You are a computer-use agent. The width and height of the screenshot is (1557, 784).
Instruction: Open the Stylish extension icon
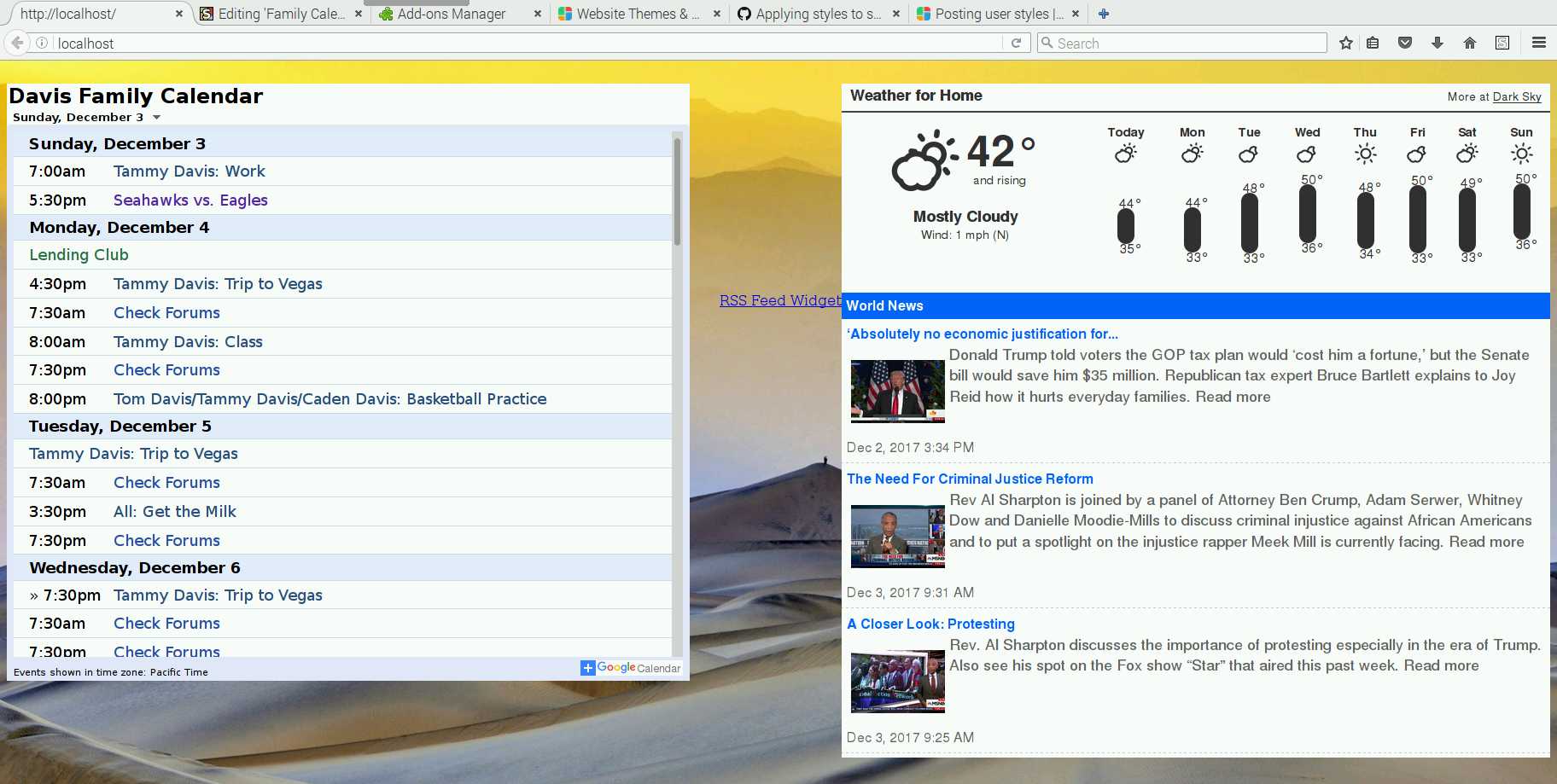1502,43
